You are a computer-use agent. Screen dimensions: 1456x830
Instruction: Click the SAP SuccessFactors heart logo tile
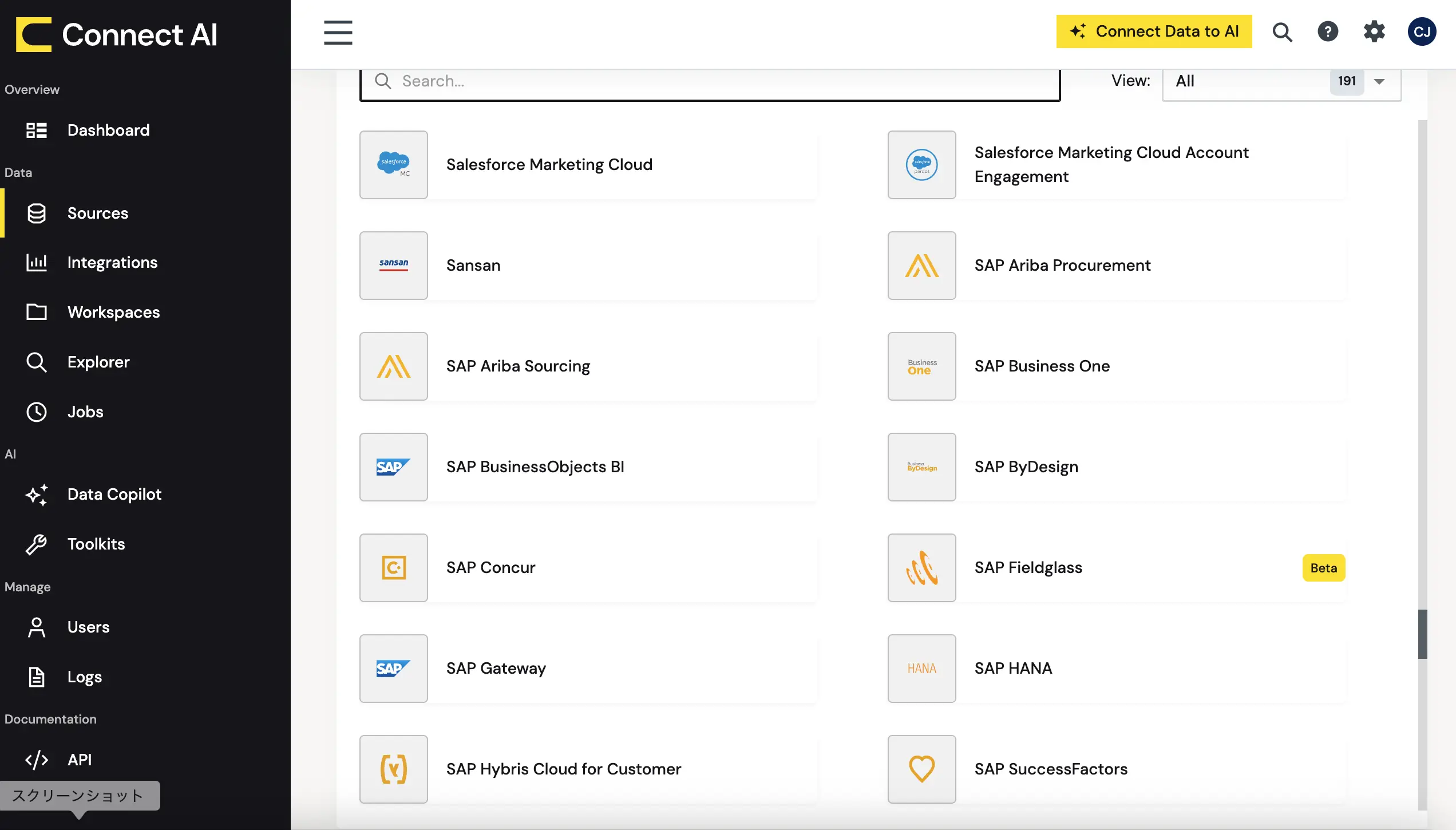922,769
